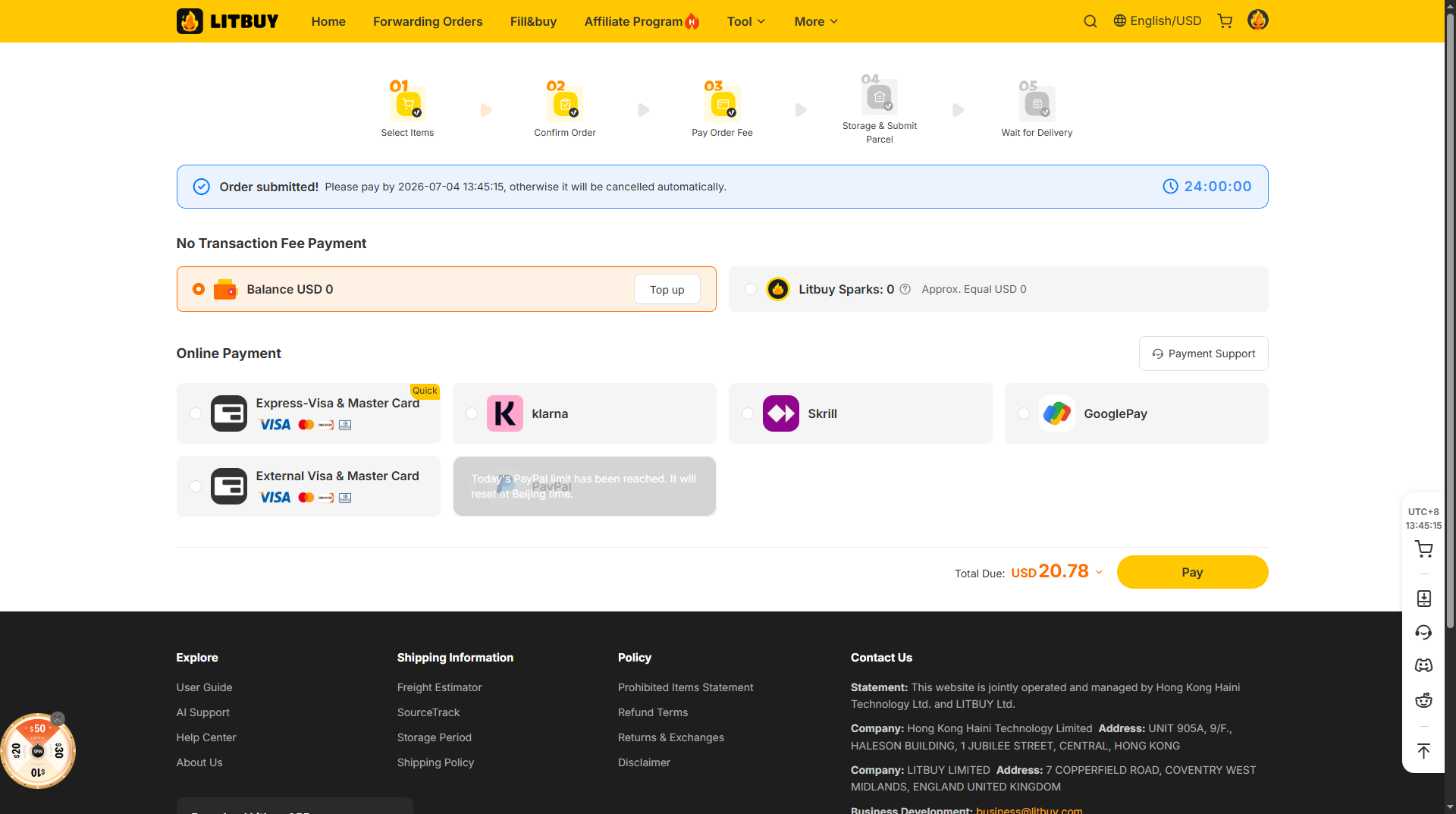Select Express-Visa & Master Card radio
The width and height of the screenshot is (1456, 814).
[x=196, y=413]
